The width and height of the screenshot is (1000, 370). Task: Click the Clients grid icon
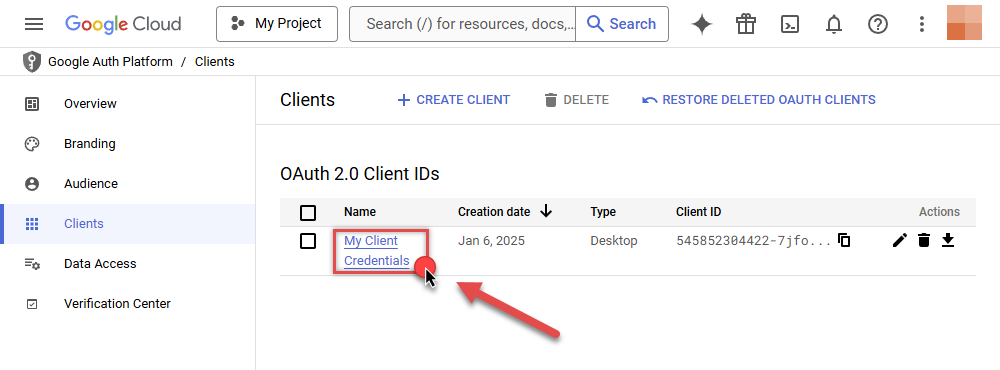(x=32, y=224)
